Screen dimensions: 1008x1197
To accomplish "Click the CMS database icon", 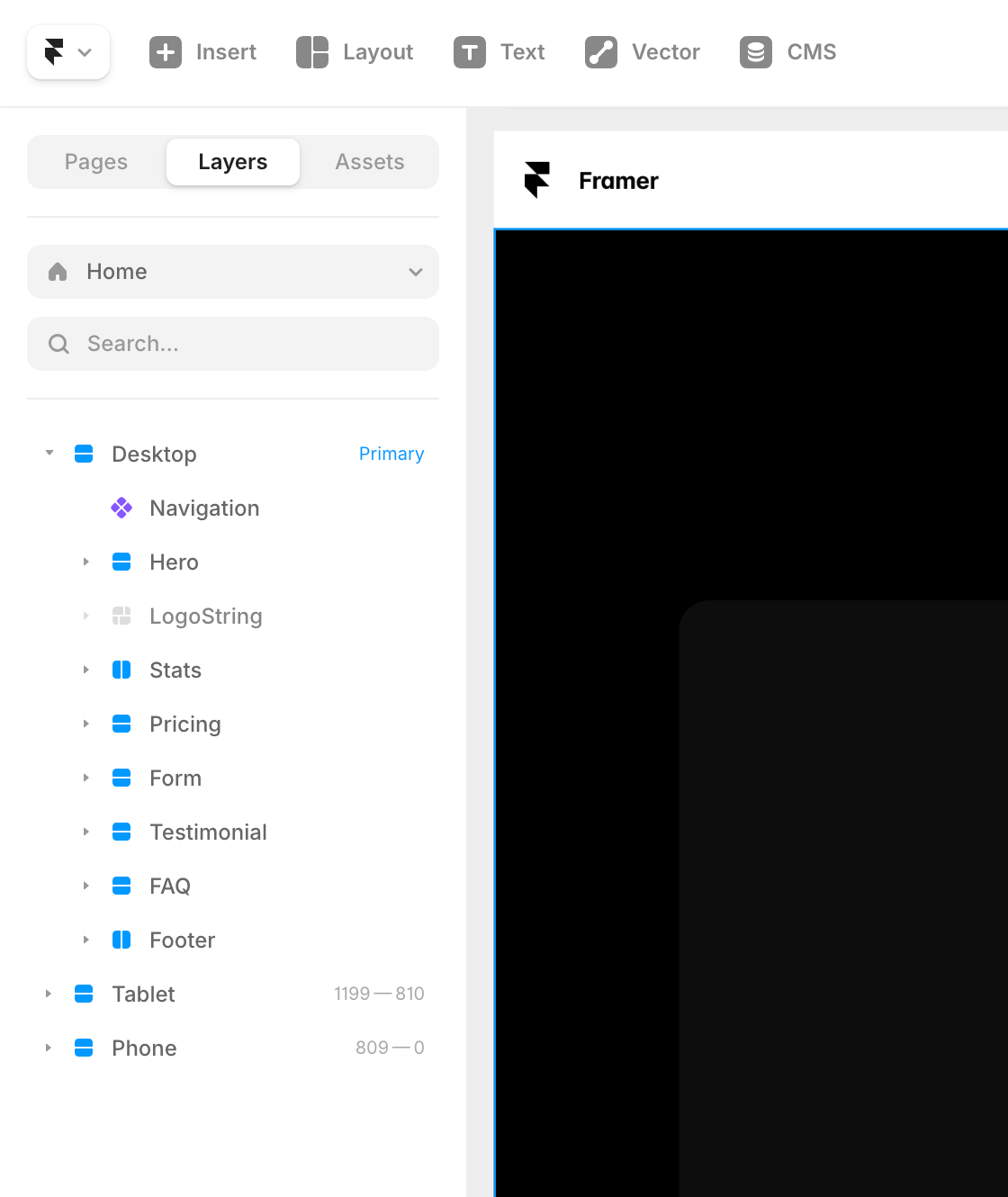I will click(x=756, y=52).
